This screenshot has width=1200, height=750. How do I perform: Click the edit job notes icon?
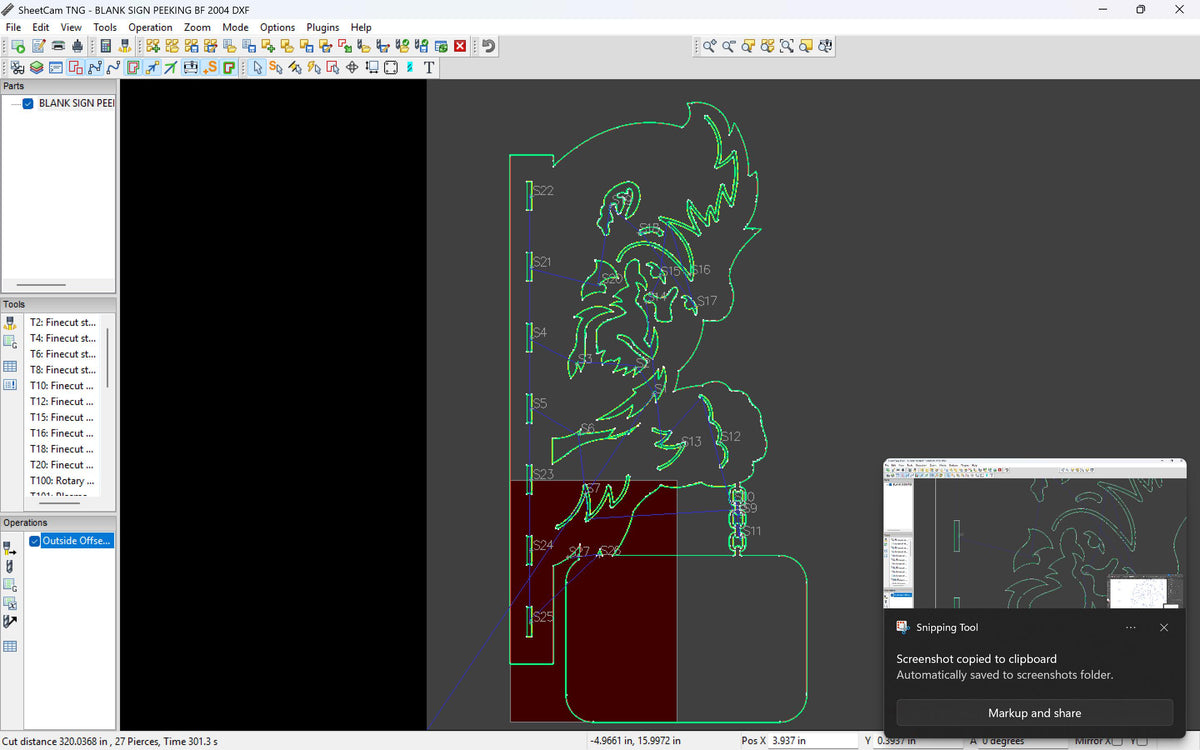point(38,46)
